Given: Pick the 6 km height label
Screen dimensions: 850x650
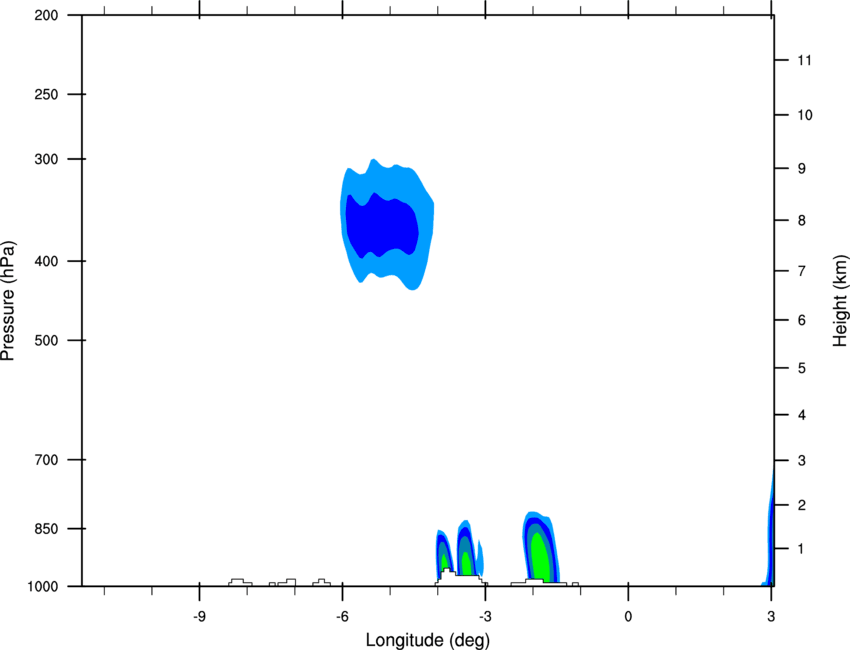Looking at the screenshot, I should pyautogui.click(x=802, y=320).
